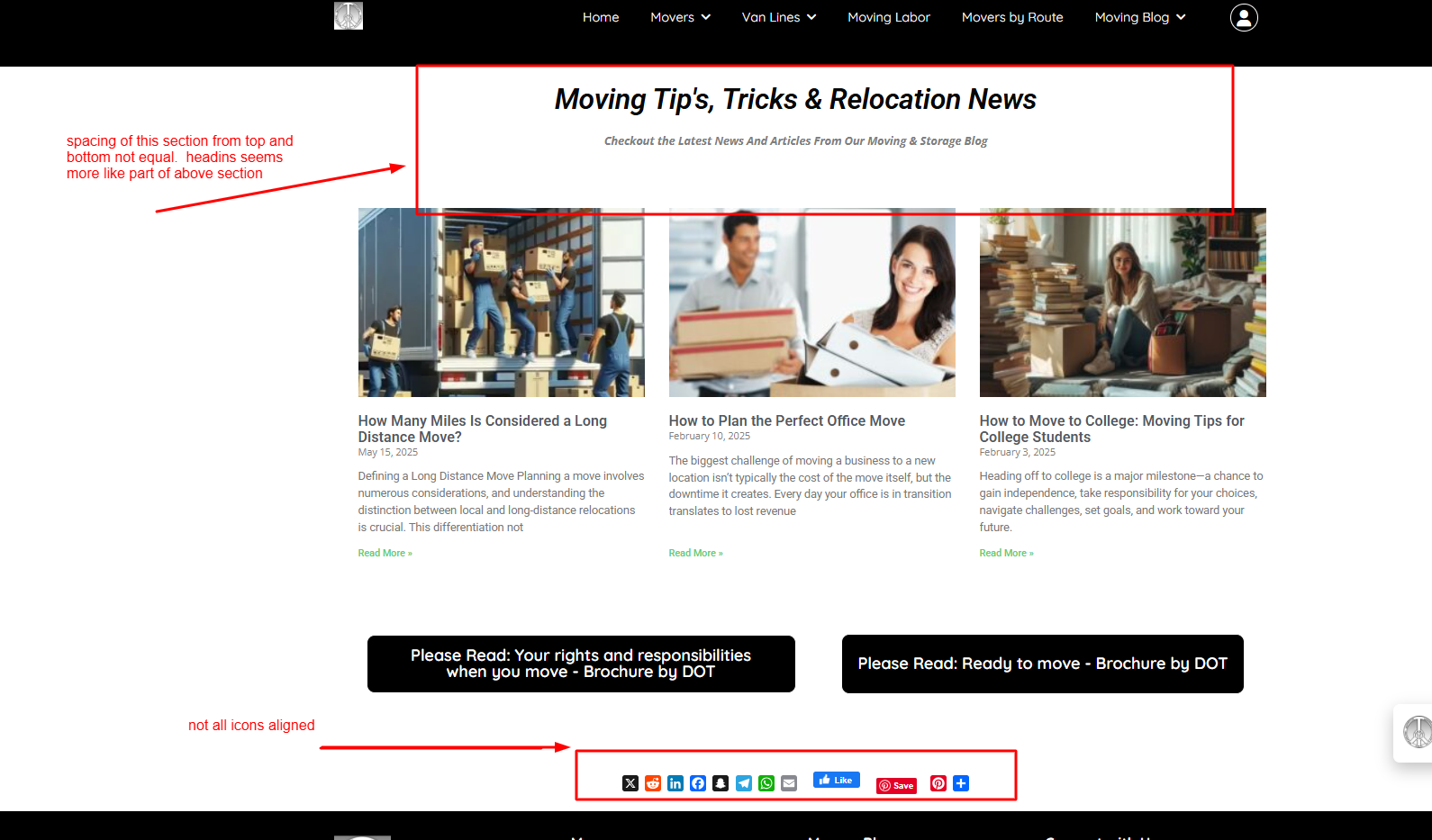Open the blue plus more-sharing icon

(961, 783)
